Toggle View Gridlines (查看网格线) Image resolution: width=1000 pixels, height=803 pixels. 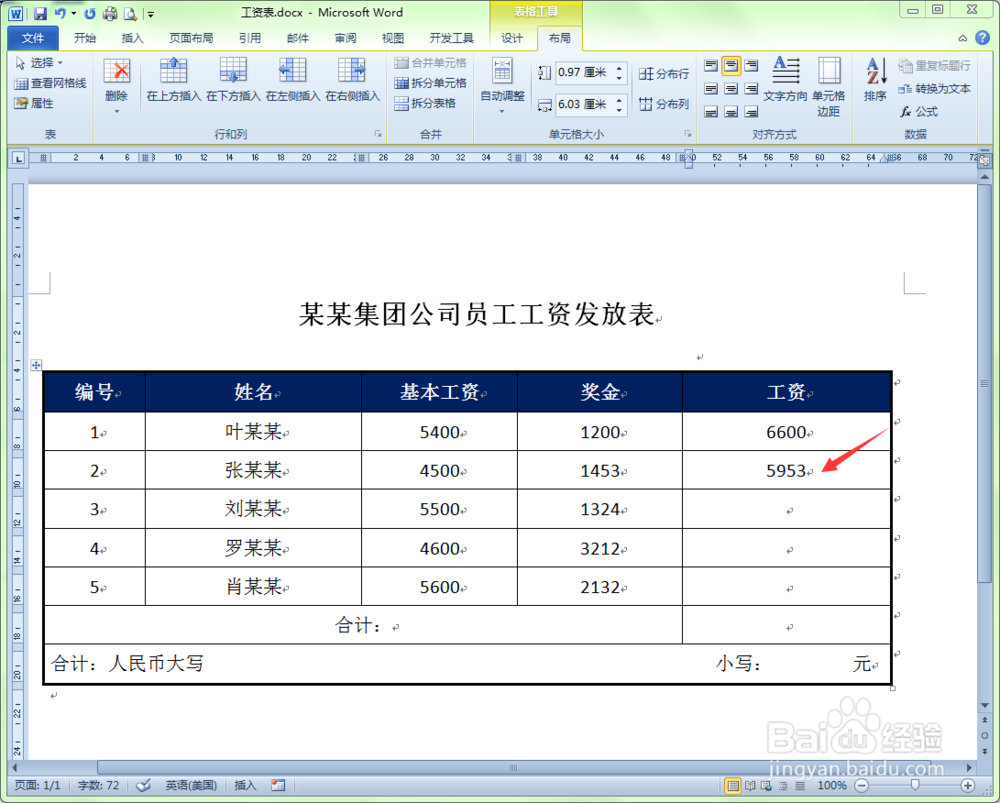pos(50,83)
